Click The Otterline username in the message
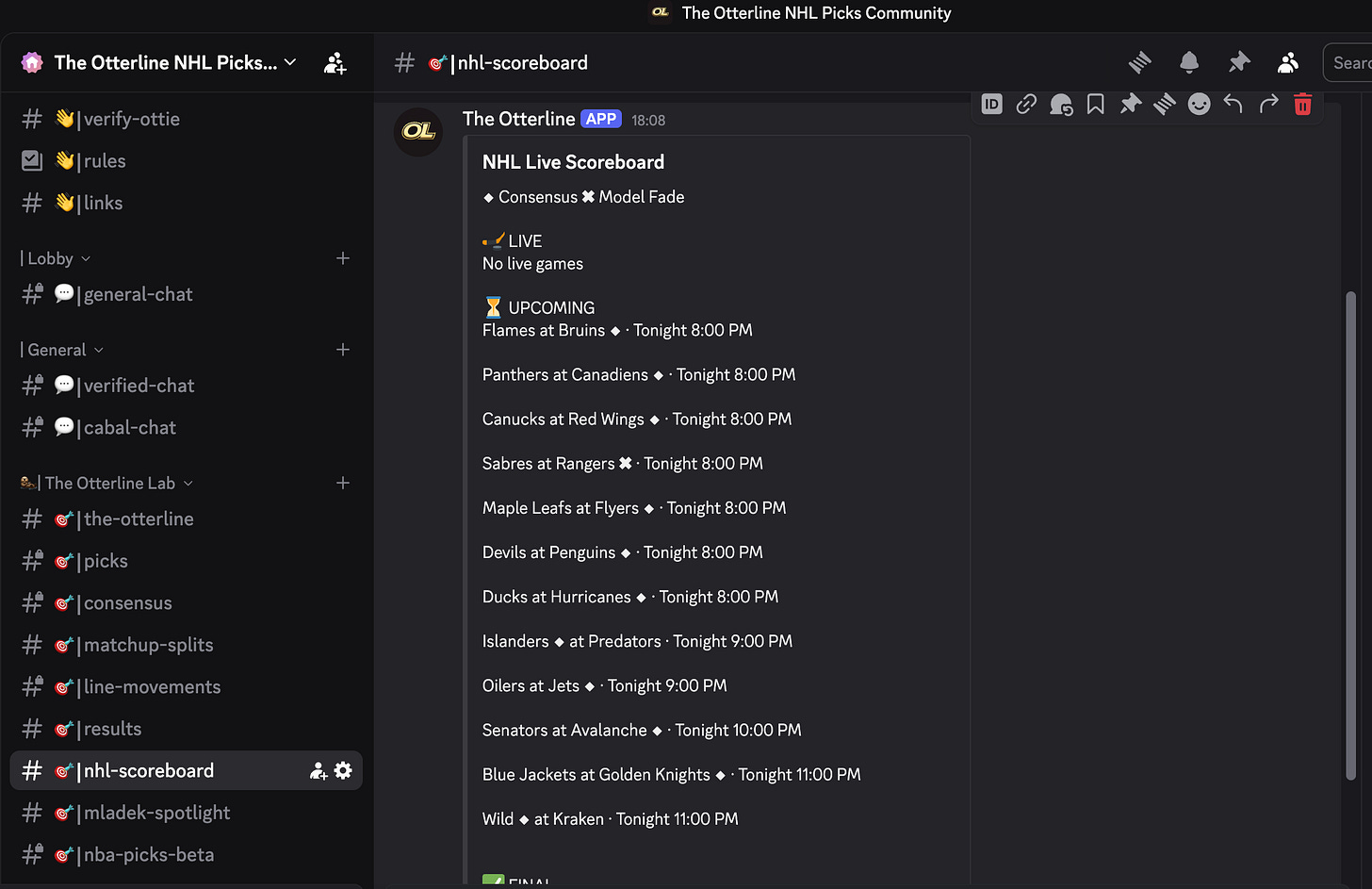The height and width of the screenshot is (889, 1372). coord(517,119)
